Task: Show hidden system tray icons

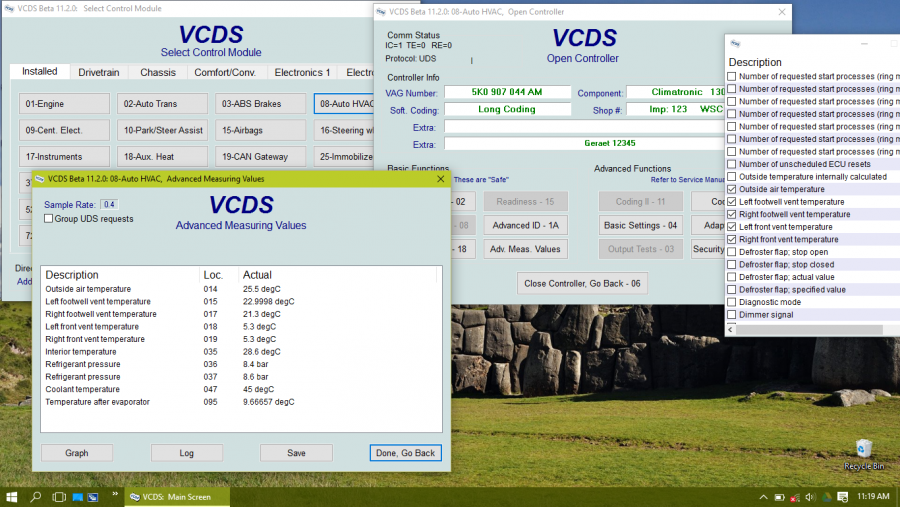Action: point(763,497)
